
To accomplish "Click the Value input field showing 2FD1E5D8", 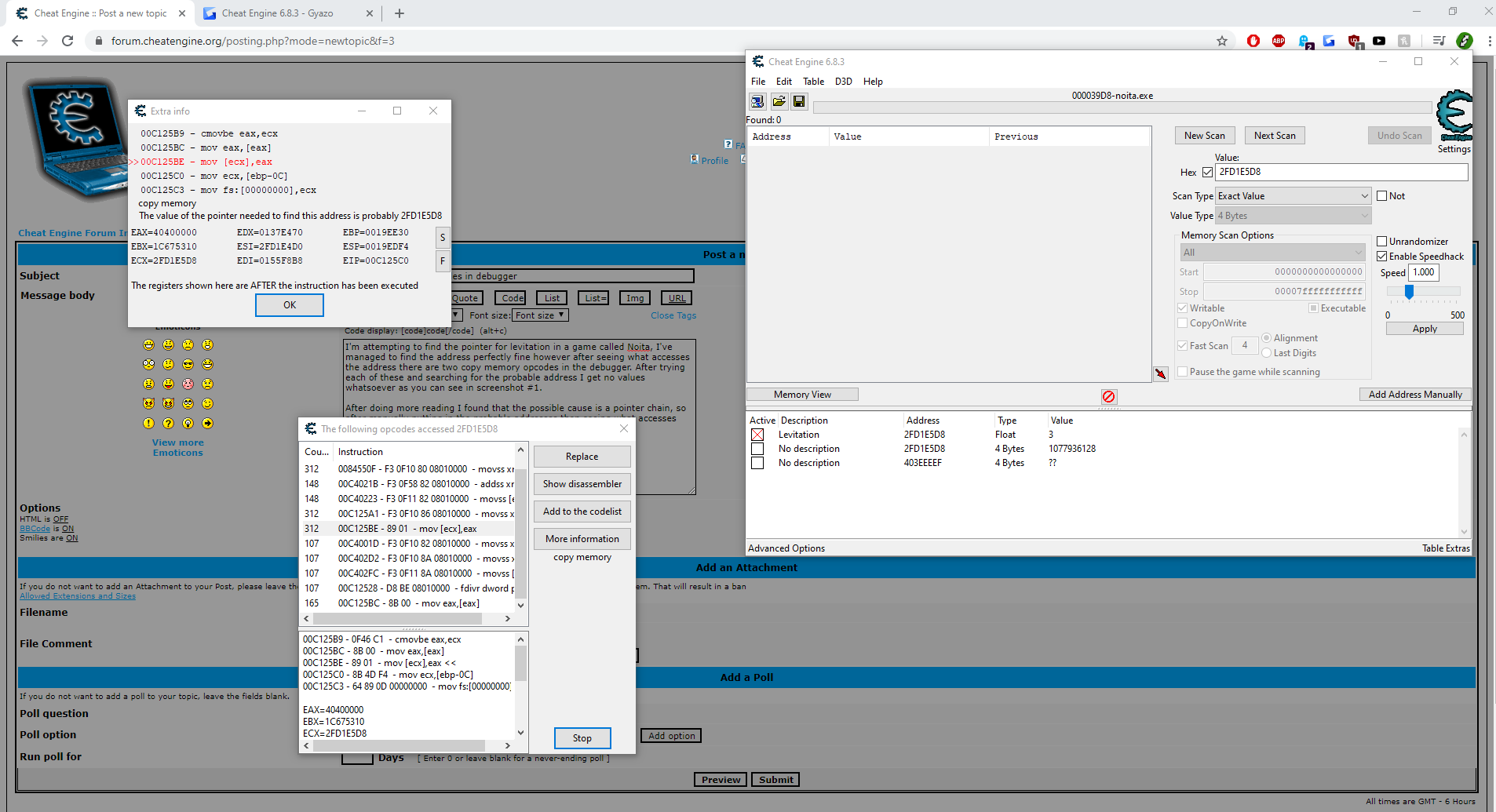I will pyautogui.click(x=1342, y=172).
